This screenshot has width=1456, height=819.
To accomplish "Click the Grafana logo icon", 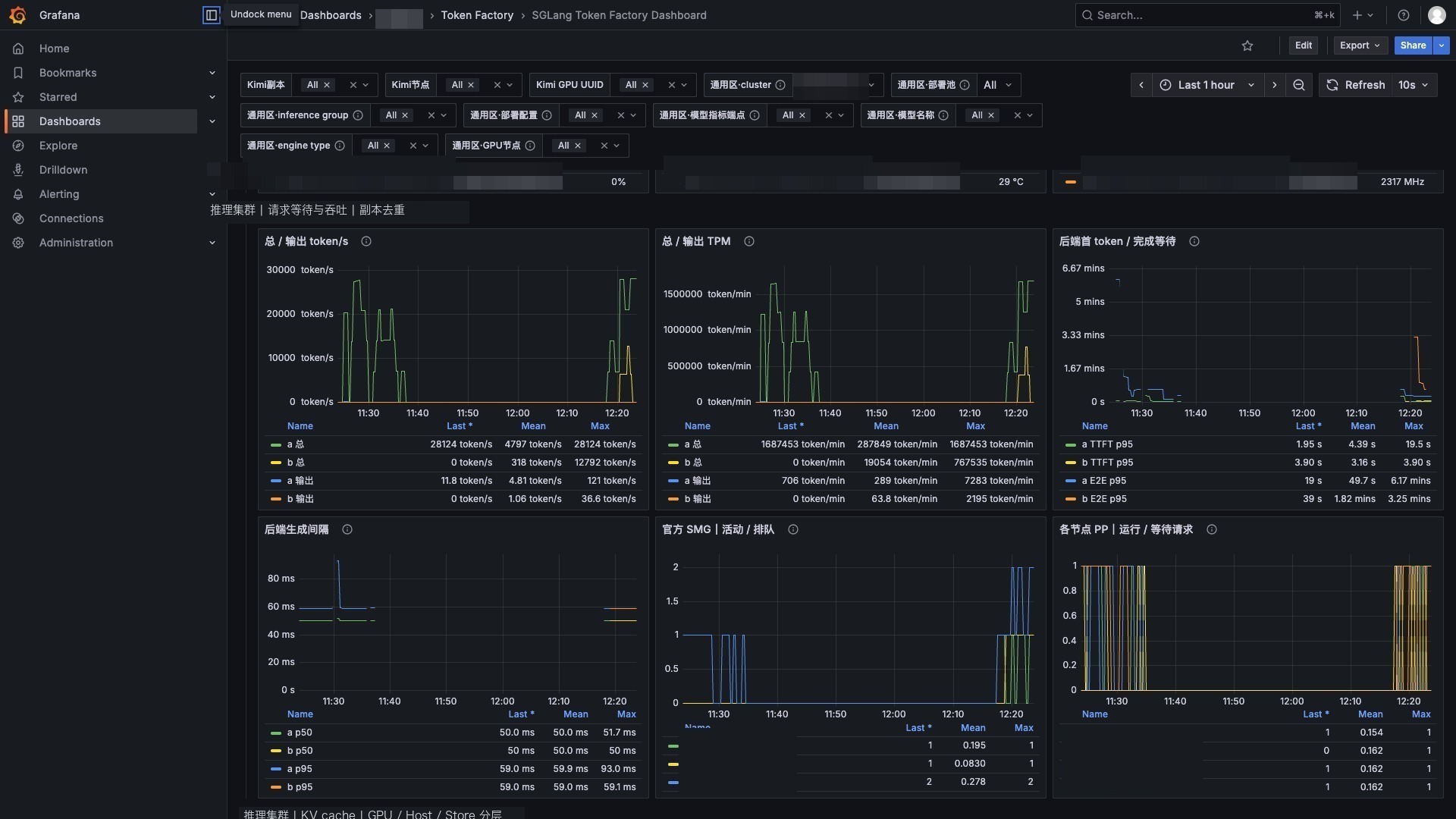I will point(18,15).
